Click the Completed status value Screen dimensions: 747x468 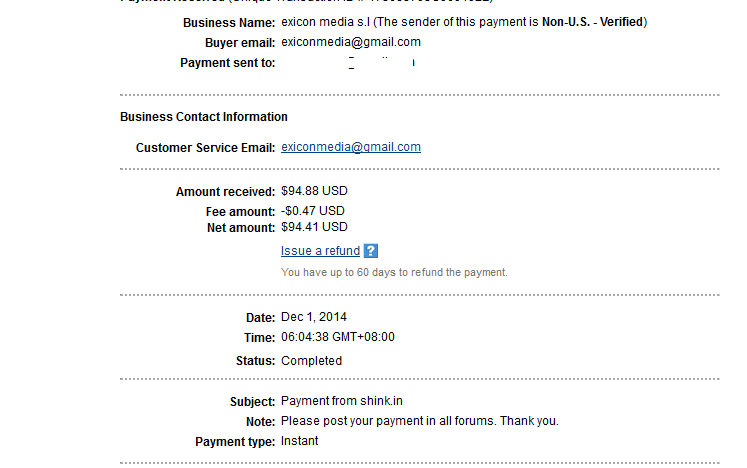click(311, 361)
